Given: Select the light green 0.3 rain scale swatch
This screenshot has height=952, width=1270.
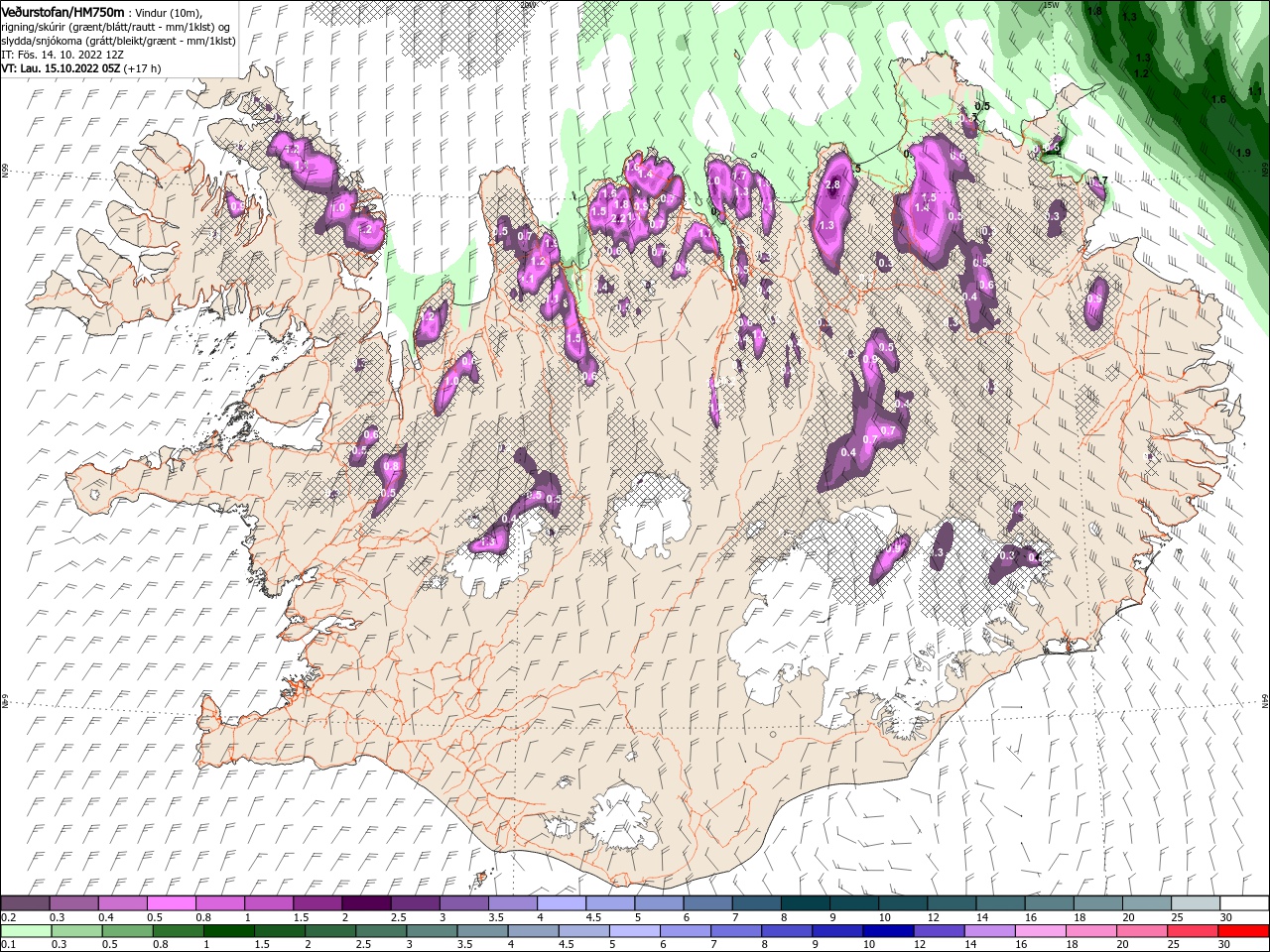Looking at the screenshot, I should 76,932.
